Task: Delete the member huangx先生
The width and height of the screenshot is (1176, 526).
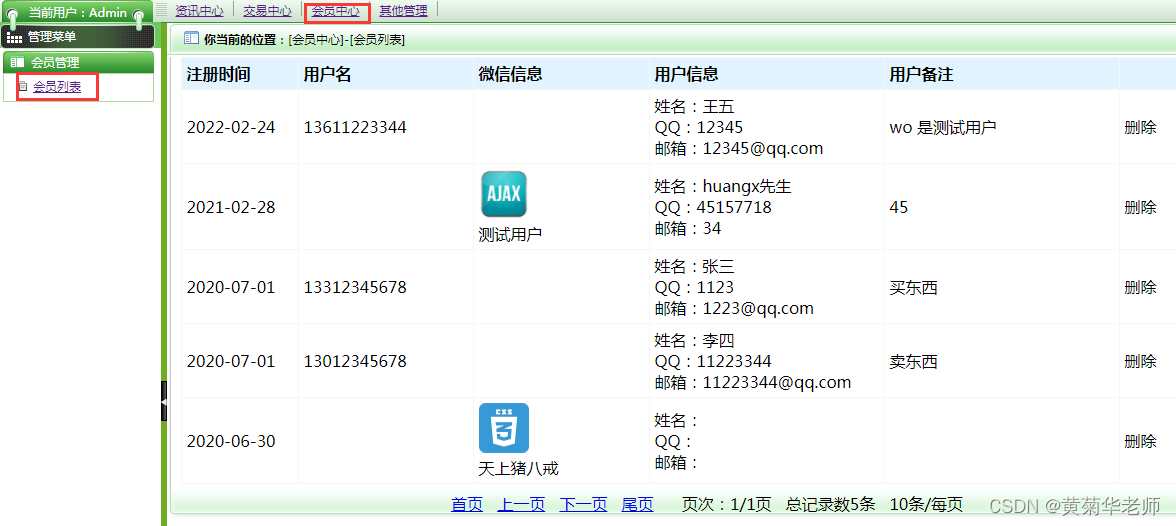Action: tap(1140, 207)
